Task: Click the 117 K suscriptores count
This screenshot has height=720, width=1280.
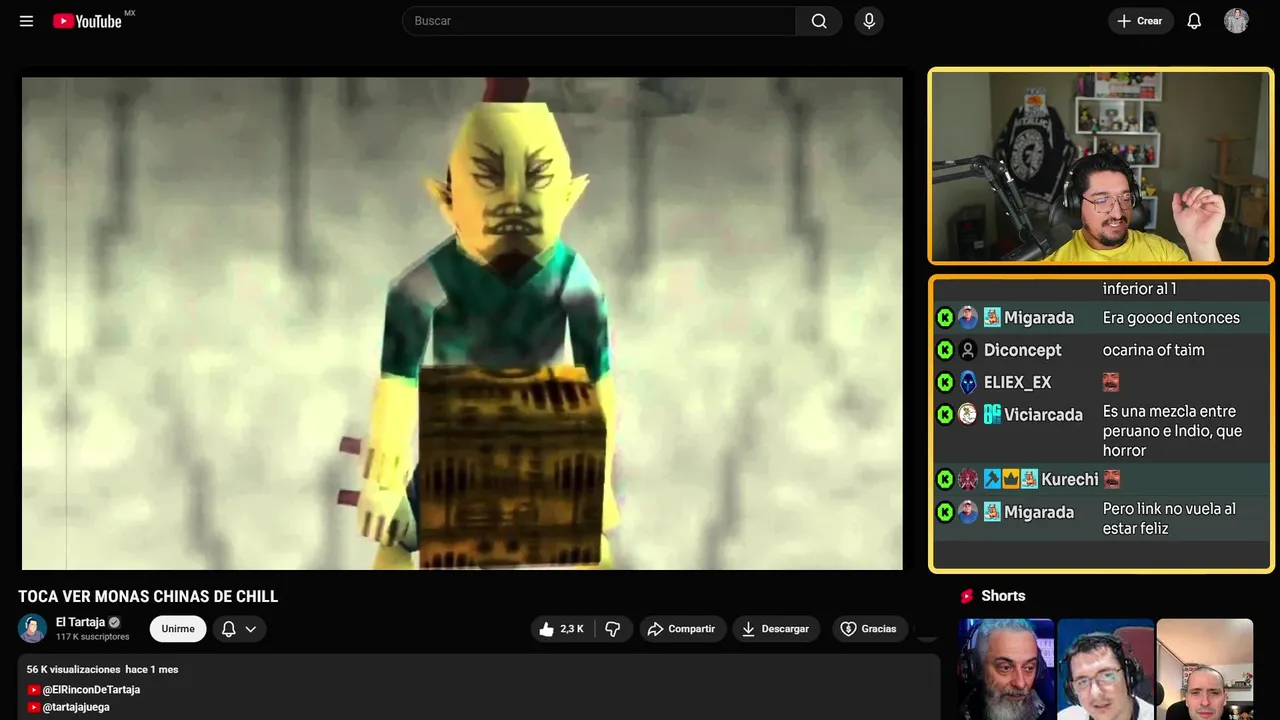Action: [93, 637]
